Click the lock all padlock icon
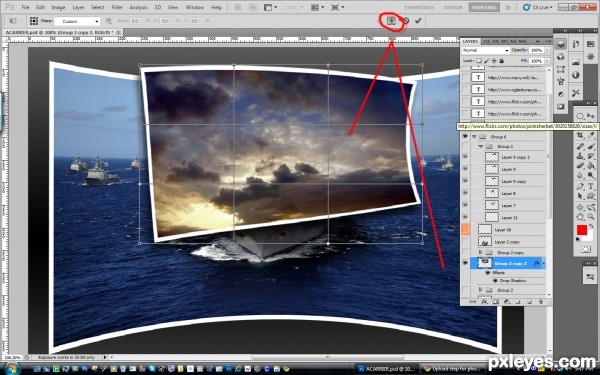600x375 pixels. pos(501,61)
